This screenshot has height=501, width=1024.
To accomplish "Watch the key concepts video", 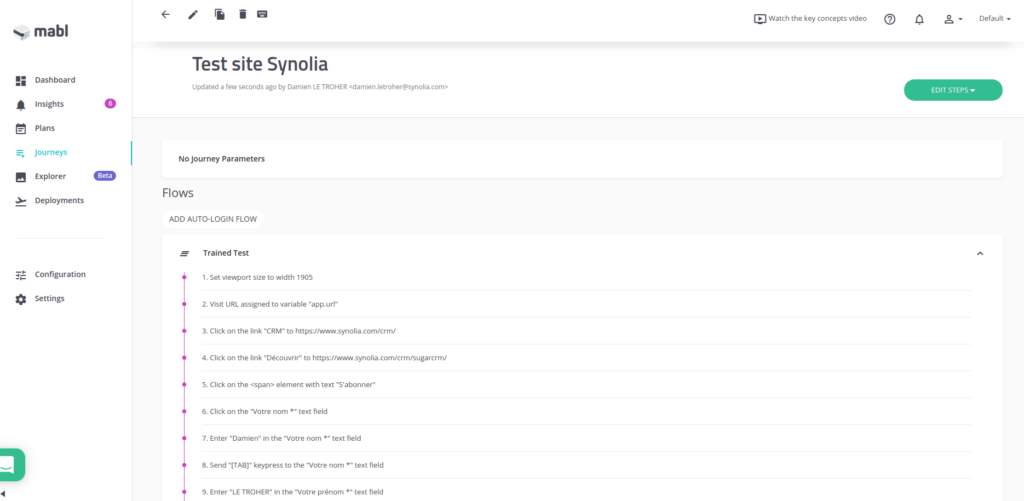I will coord(810,19).
